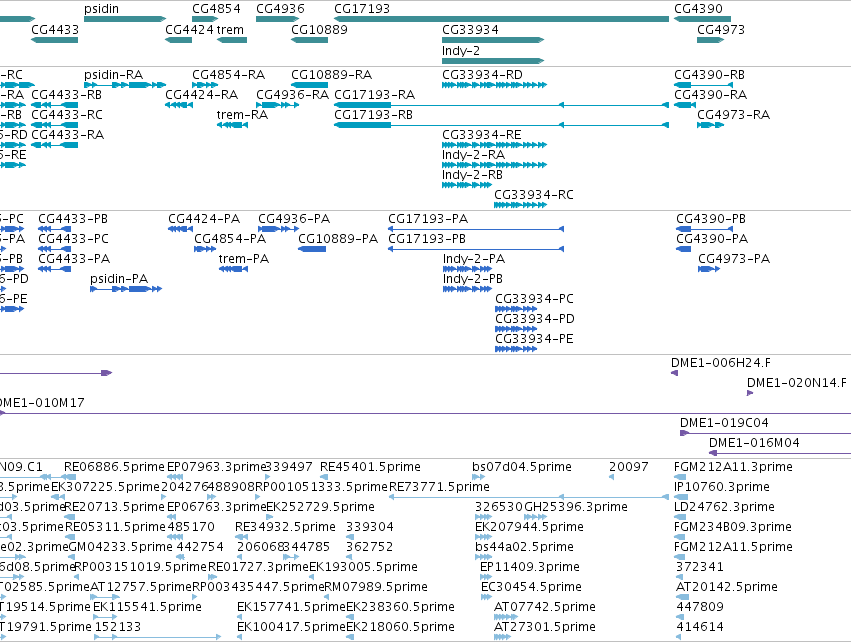This screenshot has width=851, height=642.
Task: Select protein CG10889-PA
Action: (x=312, y=249)
